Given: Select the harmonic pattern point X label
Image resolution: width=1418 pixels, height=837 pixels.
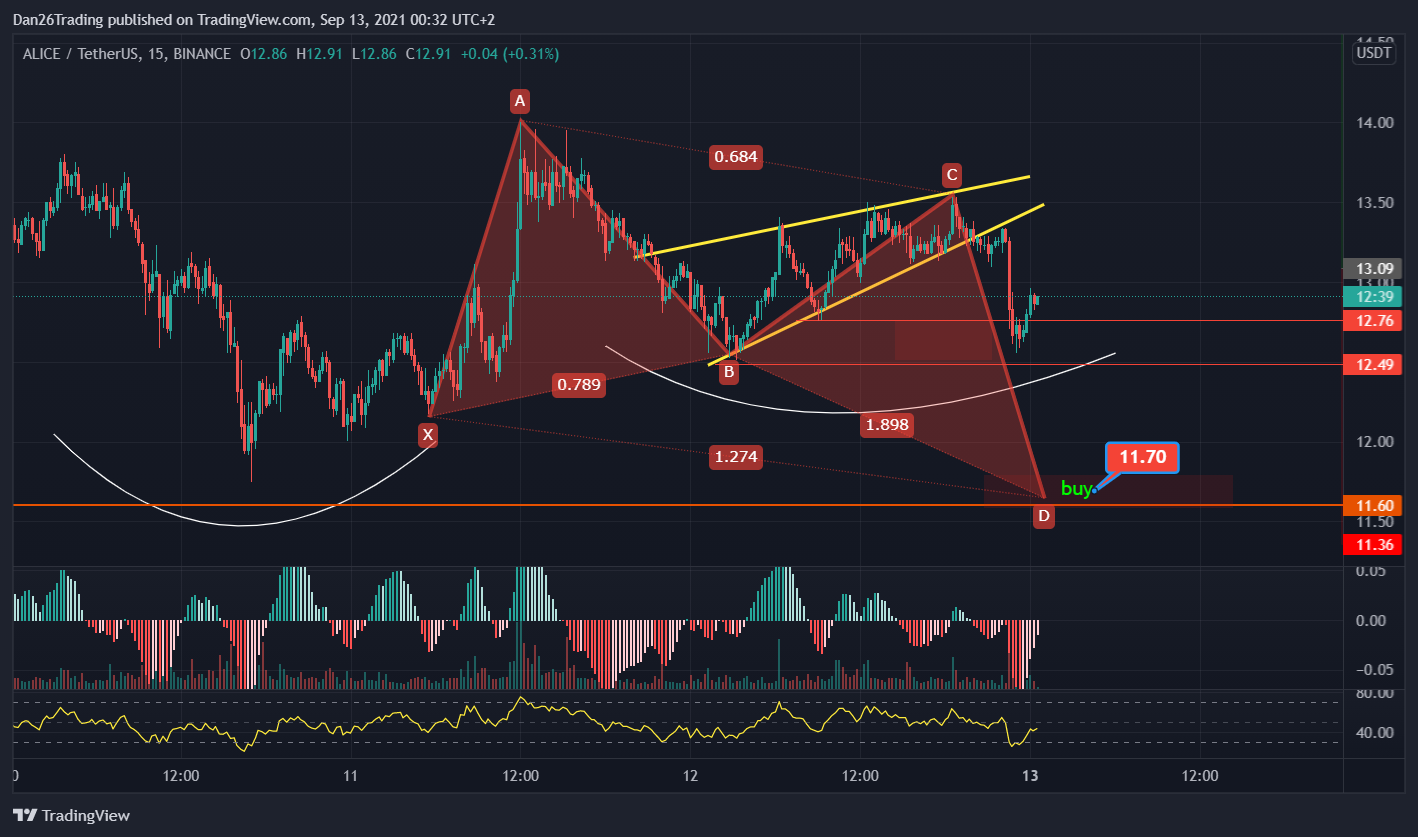Looking at the screenshot, I should pos(428,434).
